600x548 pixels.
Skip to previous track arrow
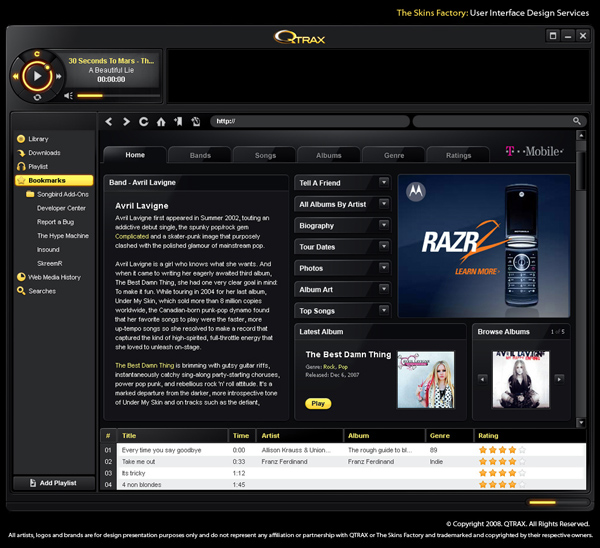coord(15,76)
